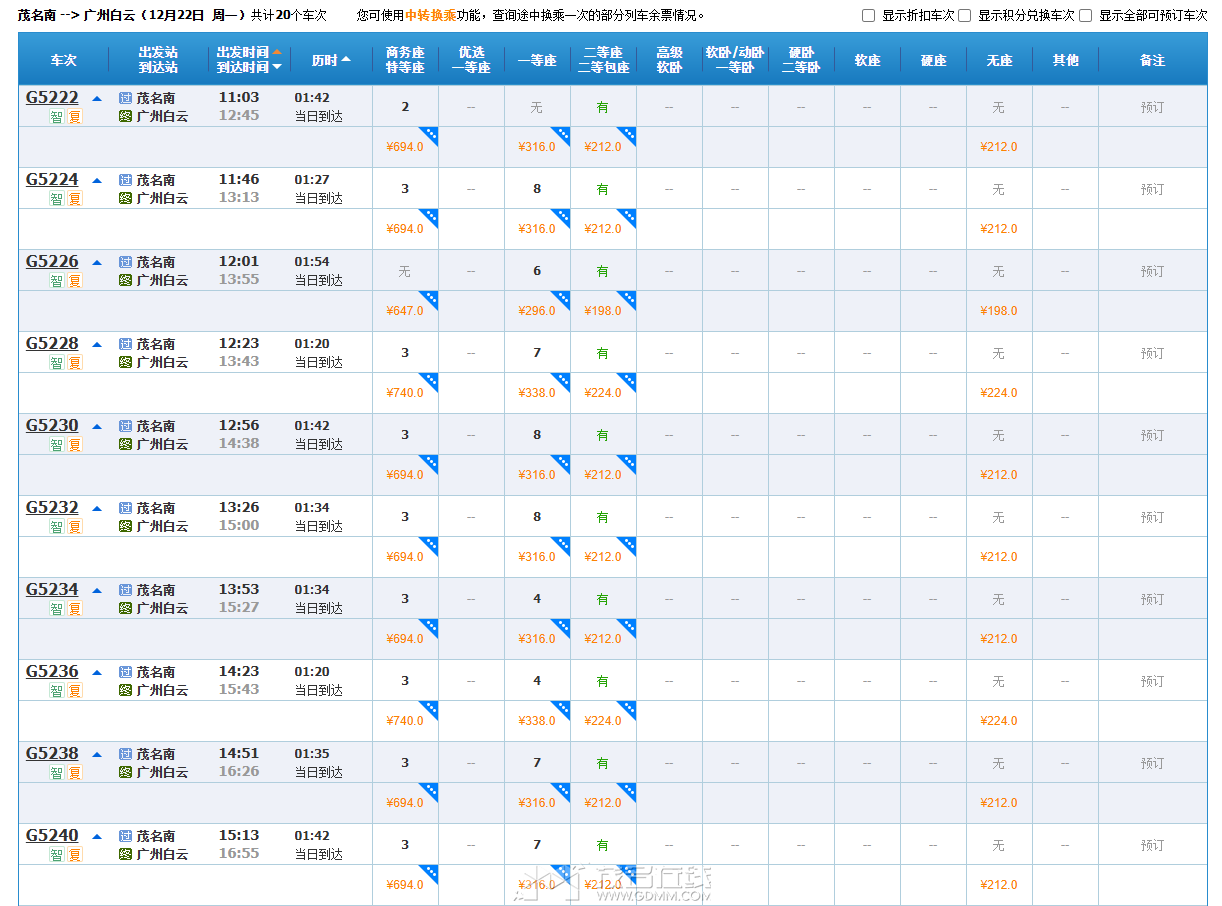Click the 过 station icon in G5226 row
The width and height of the screenshot is (1222, 906).
coord(125,262)
